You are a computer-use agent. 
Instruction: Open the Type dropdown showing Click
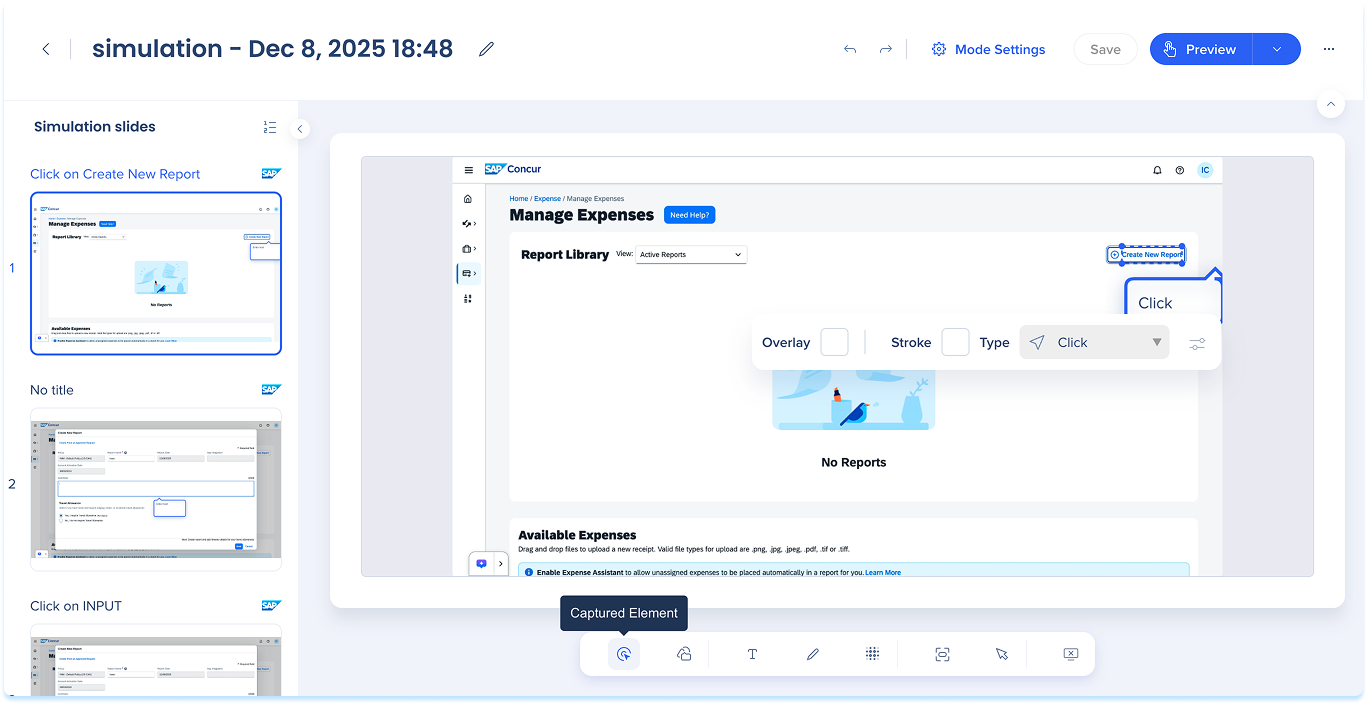click(1094, 342)
